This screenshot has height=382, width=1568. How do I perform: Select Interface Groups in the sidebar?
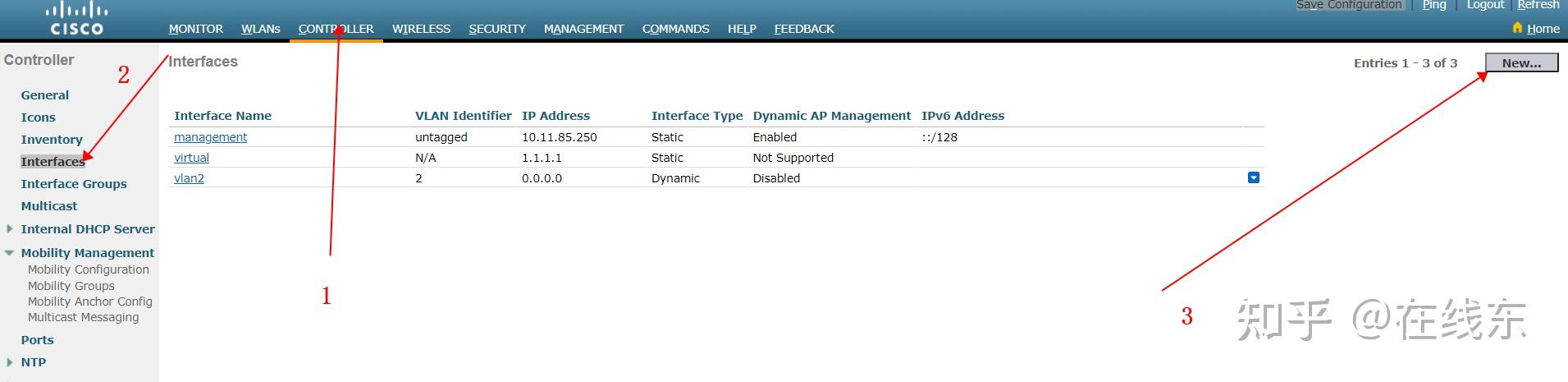(74, 184)
